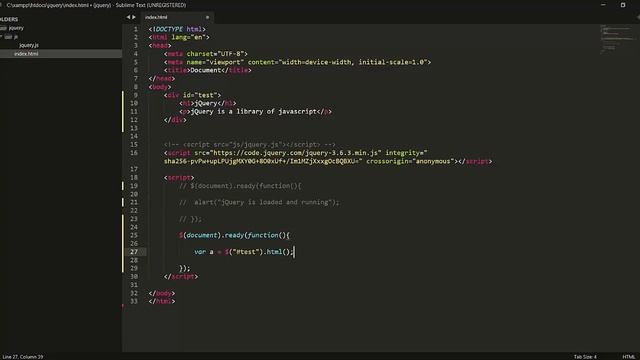Click the closing }); on line 29
Image resolution: width=640 pixels, height=360 pixels.
(x=184, y=268)
